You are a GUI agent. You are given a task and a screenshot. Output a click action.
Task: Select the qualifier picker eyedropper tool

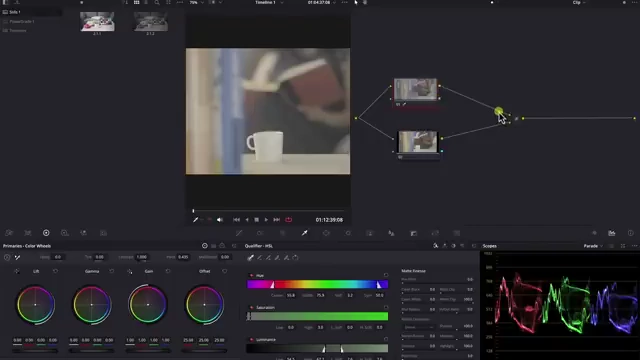(x=250, y=258)
